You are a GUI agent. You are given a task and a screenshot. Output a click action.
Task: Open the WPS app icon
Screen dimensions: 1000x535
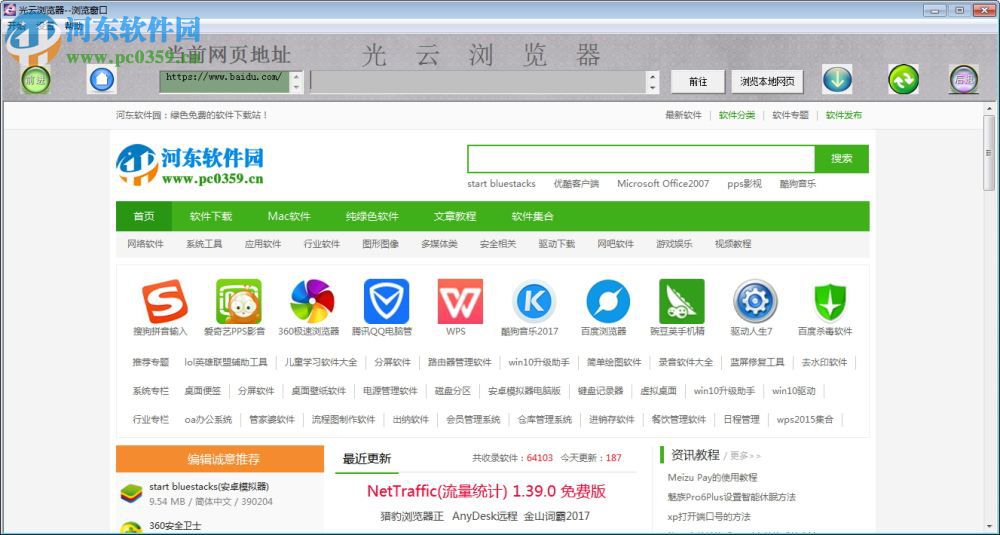[460, 301]
